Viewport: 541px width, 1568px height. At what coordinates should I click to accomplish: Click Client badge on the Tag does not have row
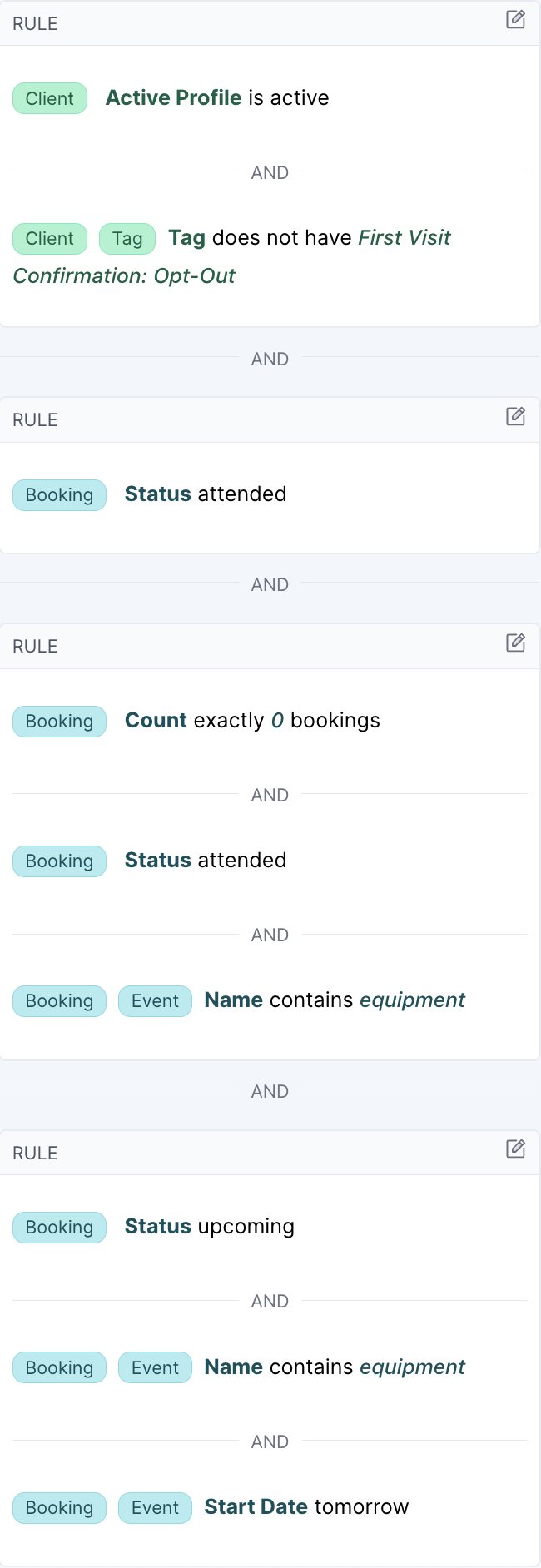coord(50,239)
